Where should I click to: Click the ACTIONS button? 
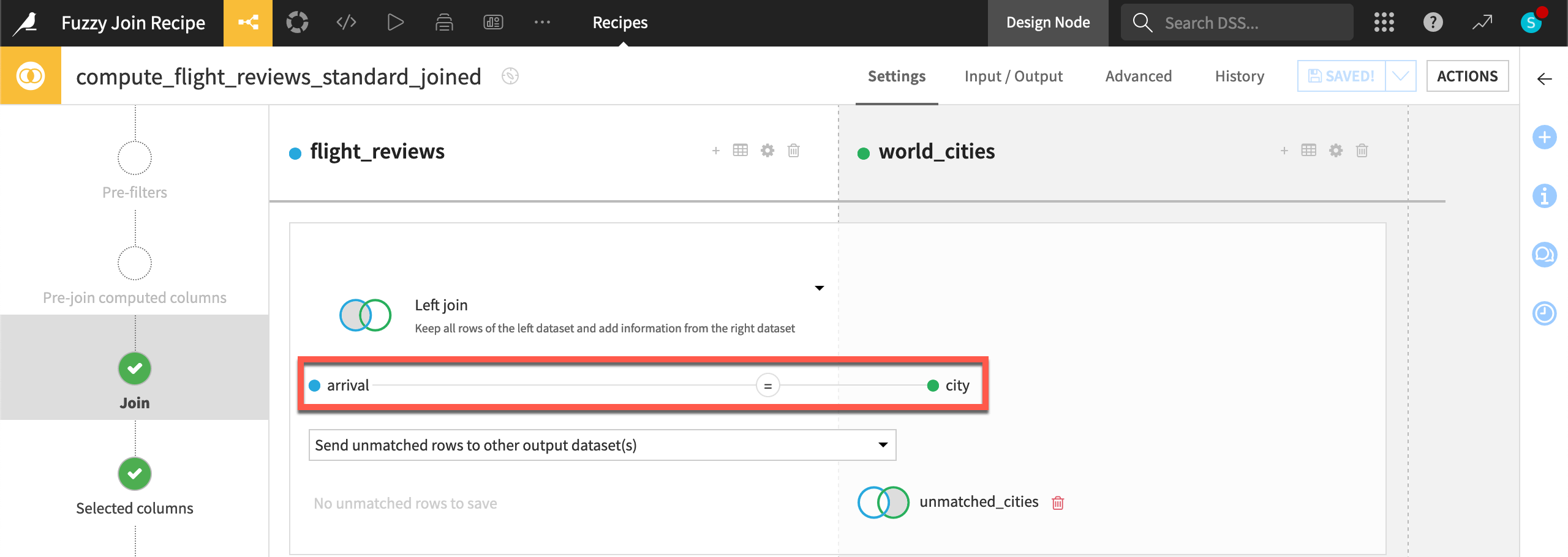pos(1468,76)
